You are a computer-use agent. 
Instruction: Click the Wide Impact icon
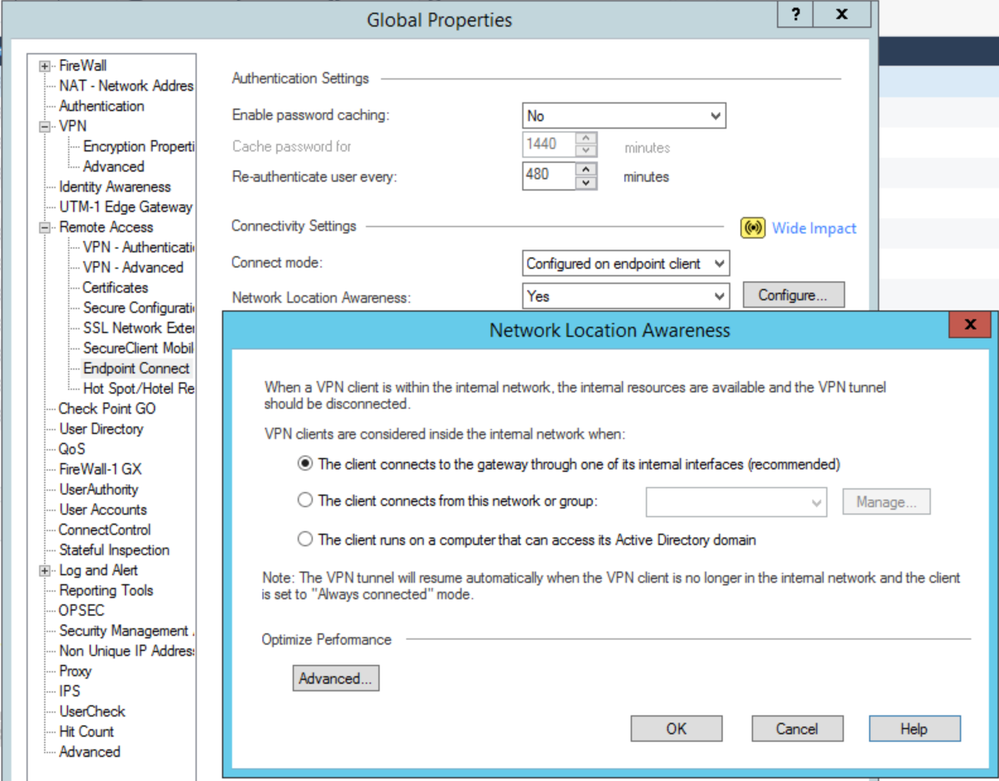coord(752,228)
